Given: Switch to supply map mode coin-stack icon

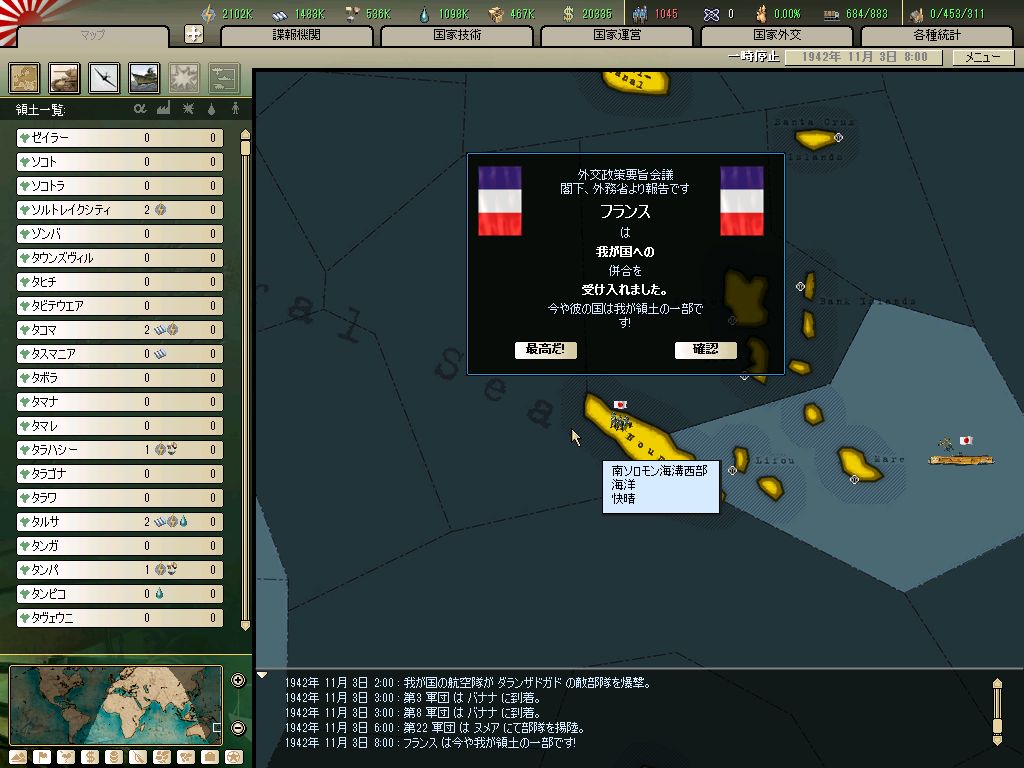Looking at the screenshot, I should tap(114, 757).
